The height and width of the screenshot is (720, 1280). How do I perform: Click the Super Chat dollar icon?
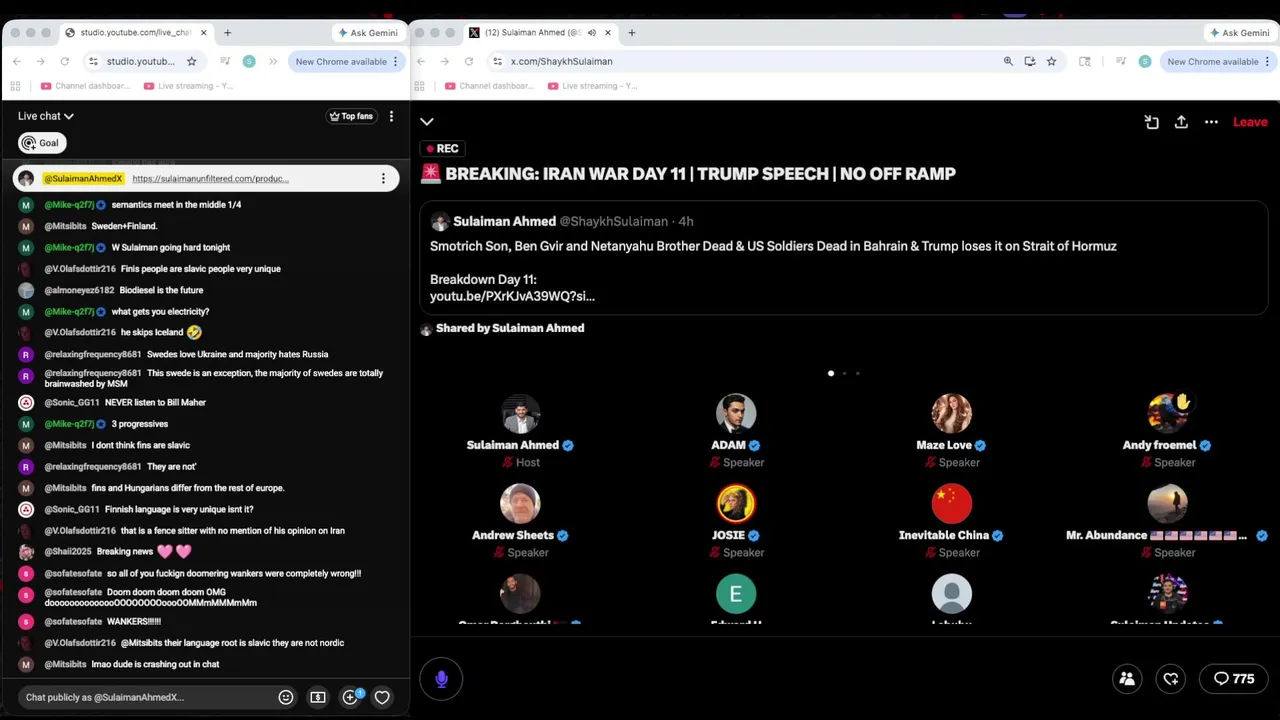318,697
